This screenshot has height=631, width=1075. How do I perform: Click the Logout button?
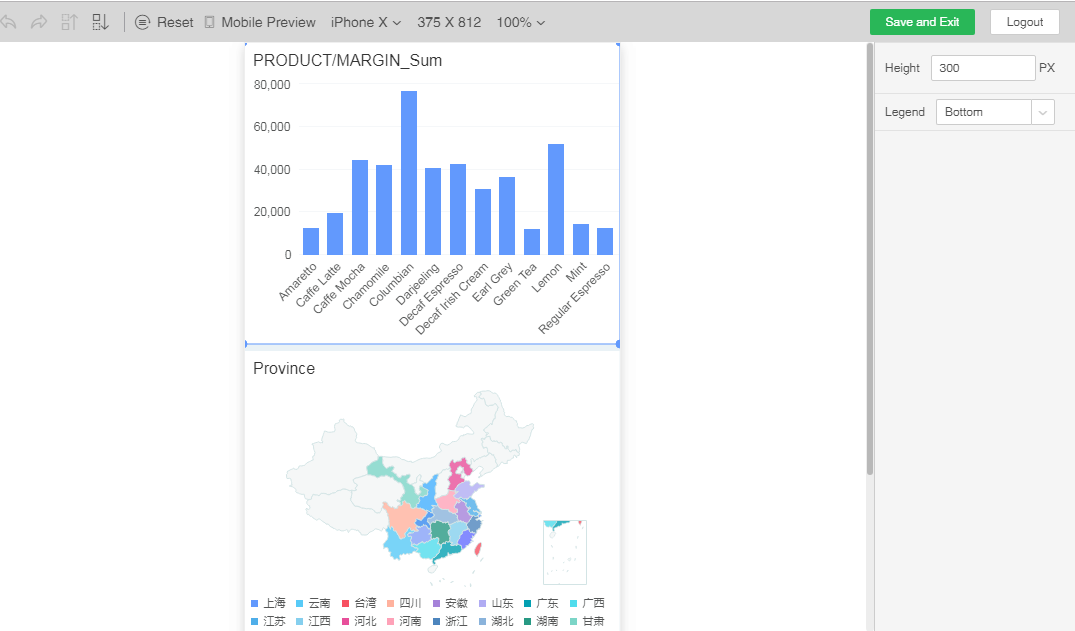[1024, 22]
